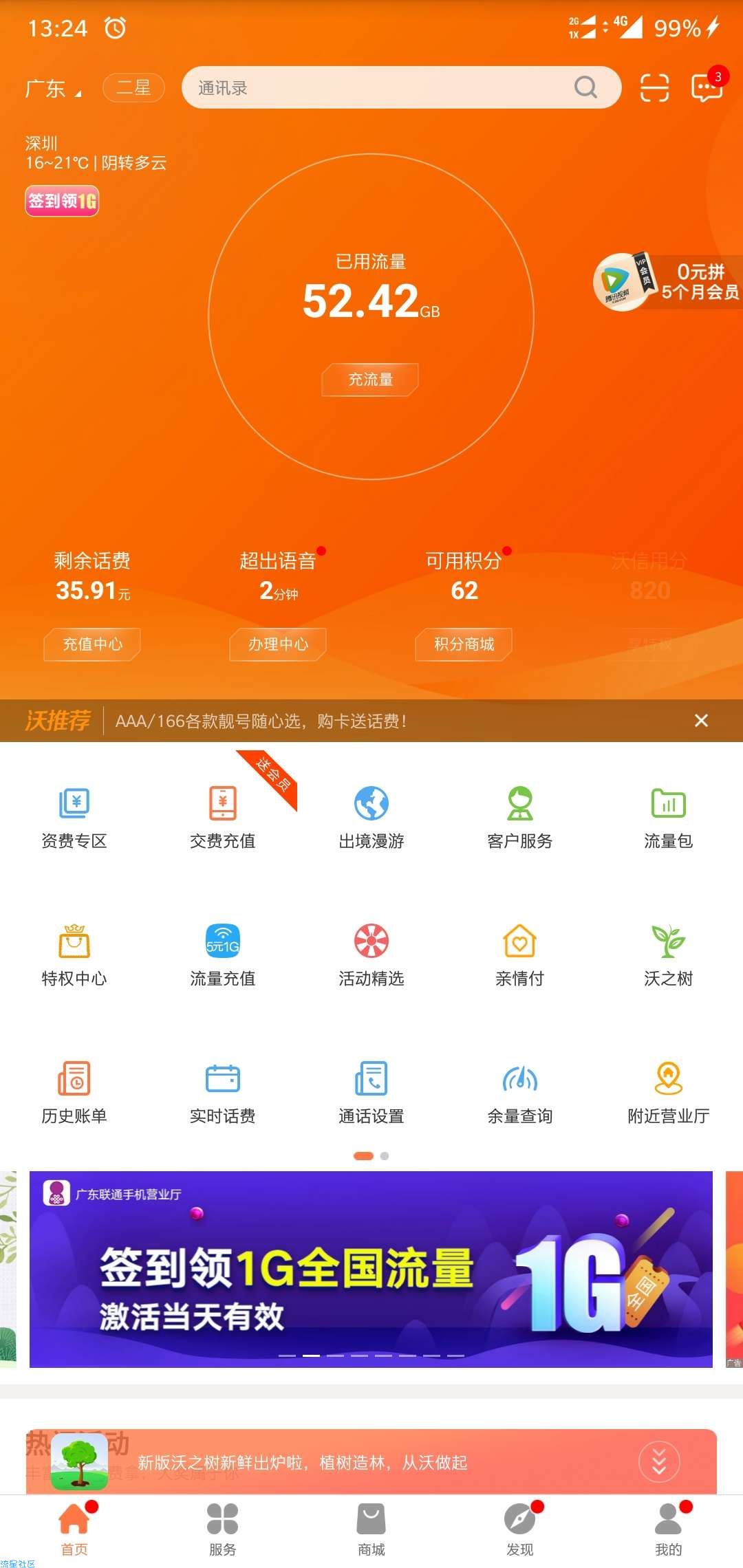Tap the 二星 star level badge
This screenshot has width=743, height=1568.
(x=133, y=87)
